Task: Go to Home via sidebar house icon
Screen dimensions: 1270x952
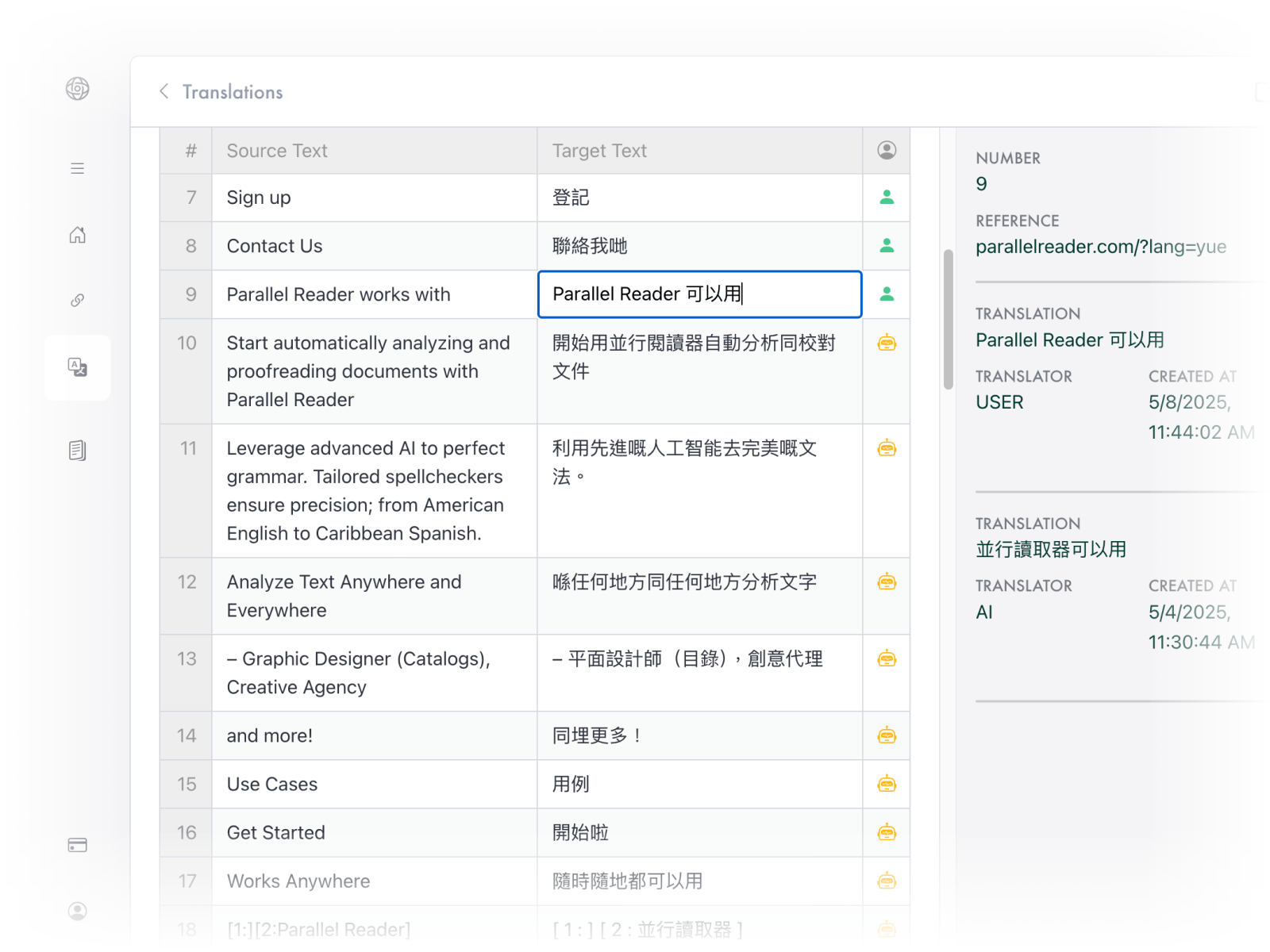Action: [x=77, y=235]
